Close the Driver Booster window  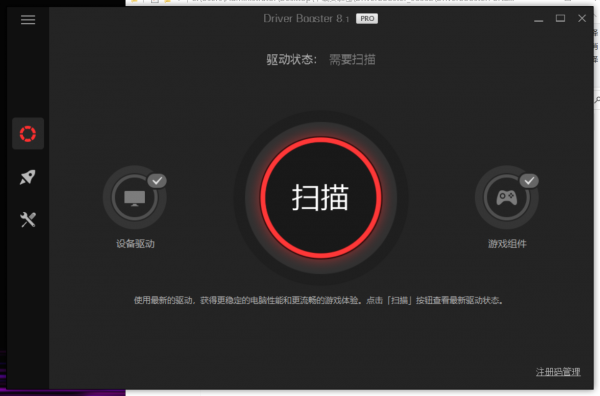(582, 18)
